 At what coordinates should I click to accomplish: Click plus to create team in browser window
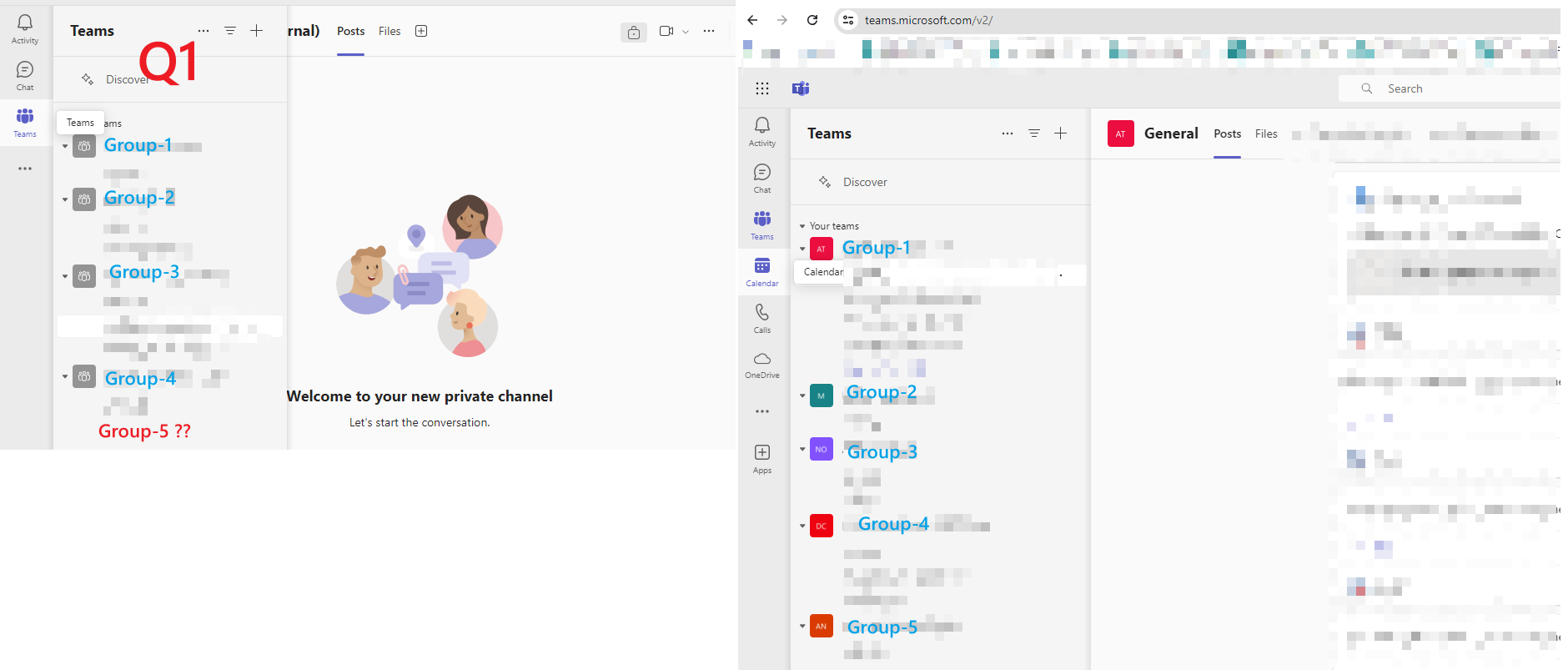click(1061, 133)
